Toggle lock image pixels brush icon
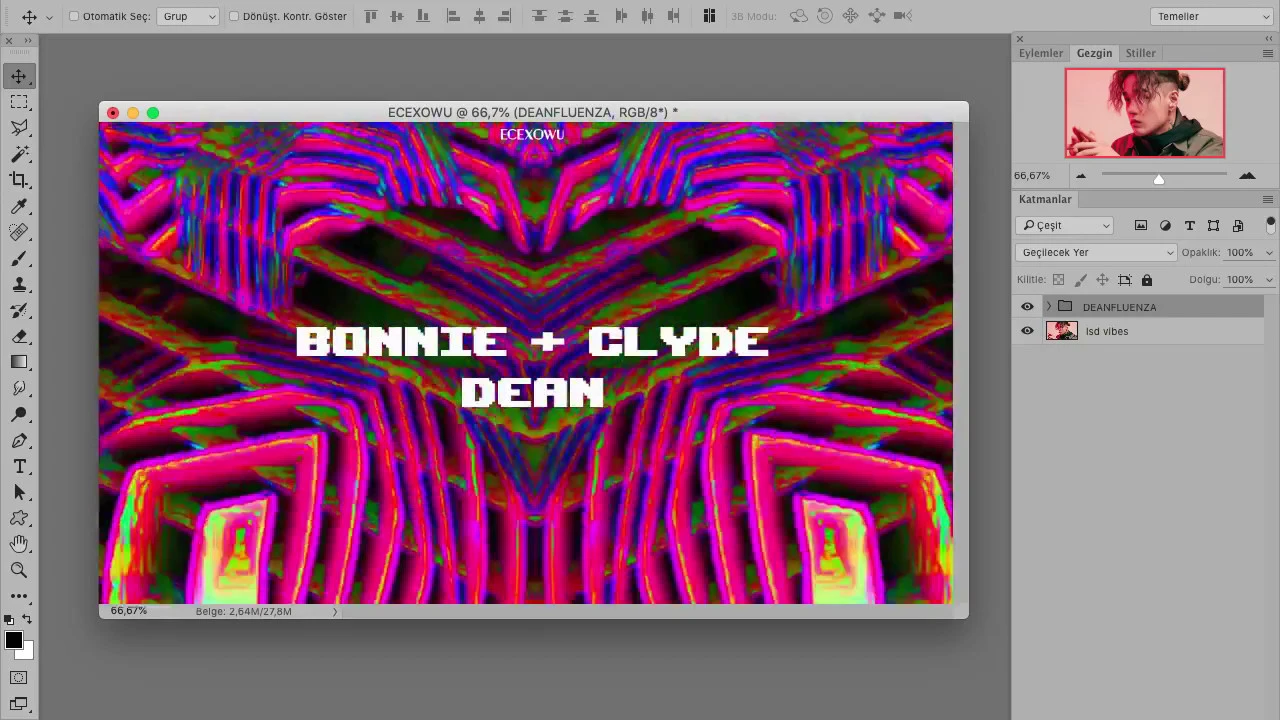Viewport: 1280px width, 720px height. coord(1080,280)
